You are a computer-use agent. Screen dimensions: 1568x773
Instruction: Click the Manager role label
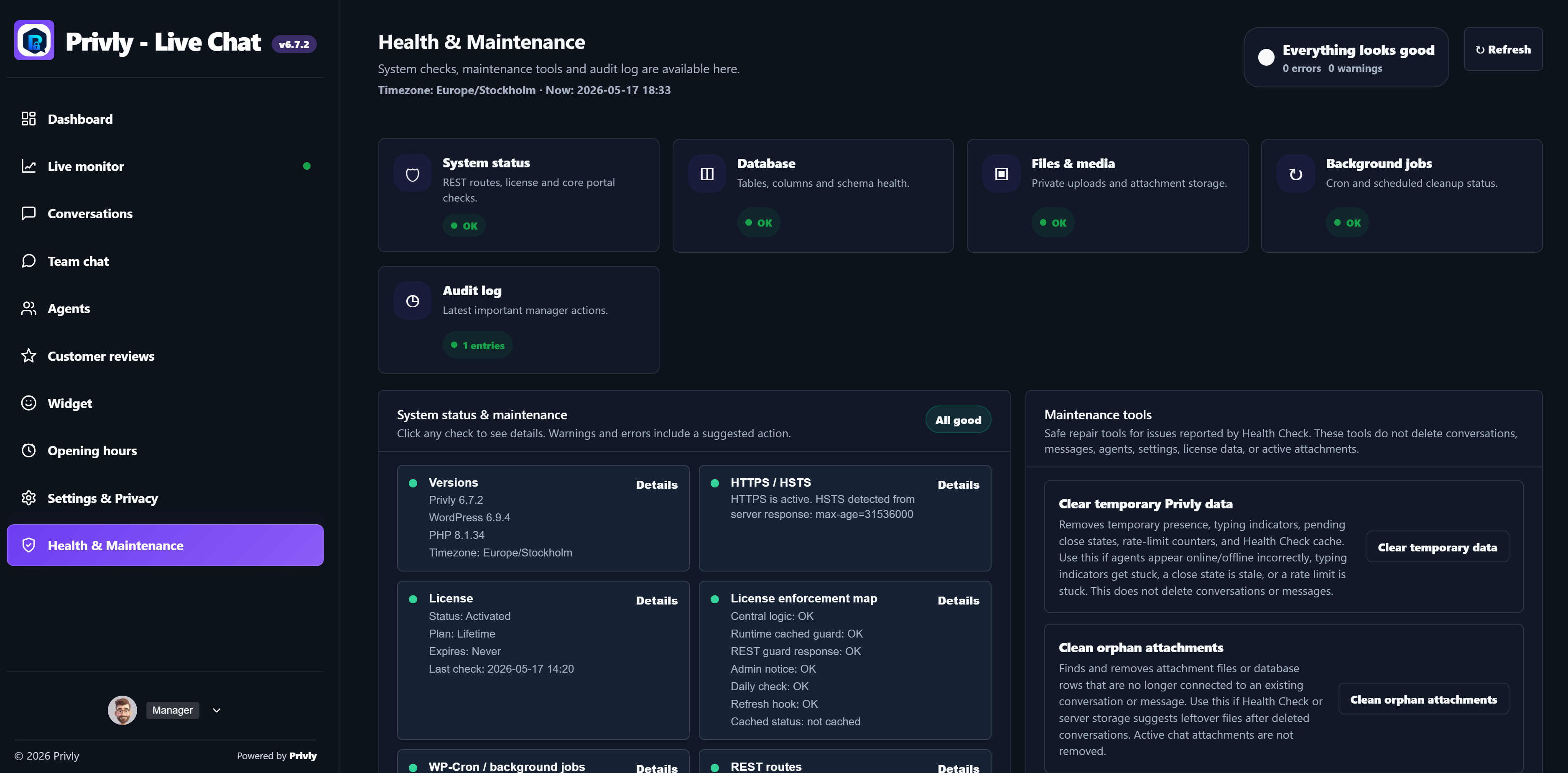pyautogui.click(x=172, y=710)
